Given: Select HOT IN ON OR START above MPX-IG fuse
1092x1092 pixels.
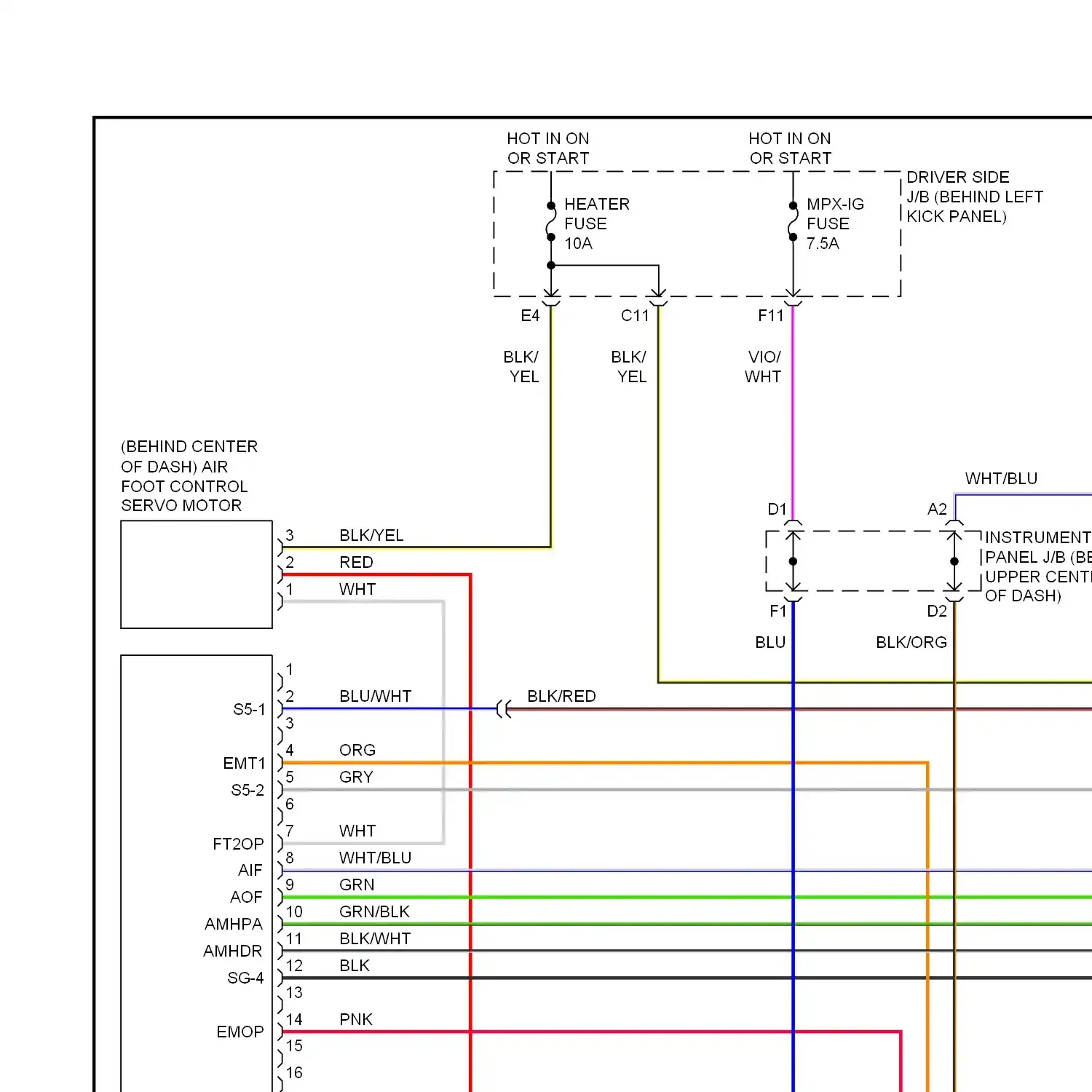Looking at the screenshot, I should click(790, 149).
